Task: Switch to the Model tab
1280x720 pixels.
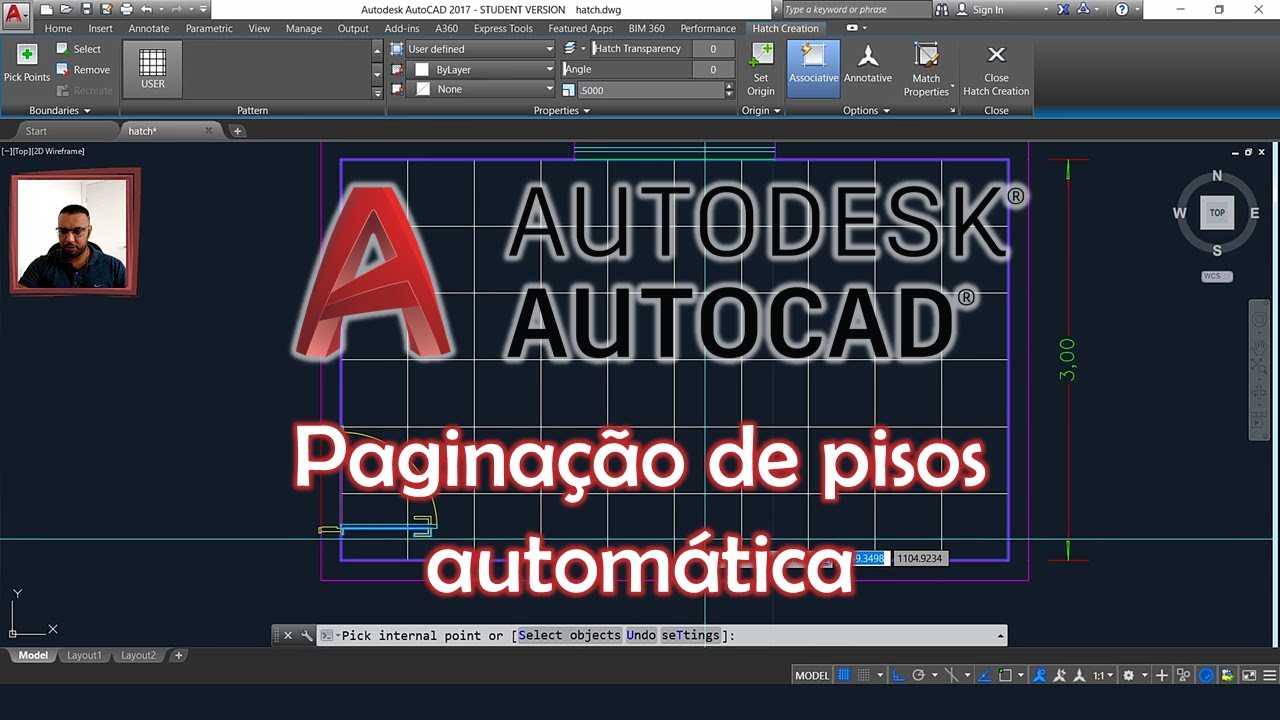Action: pos(33,656)
